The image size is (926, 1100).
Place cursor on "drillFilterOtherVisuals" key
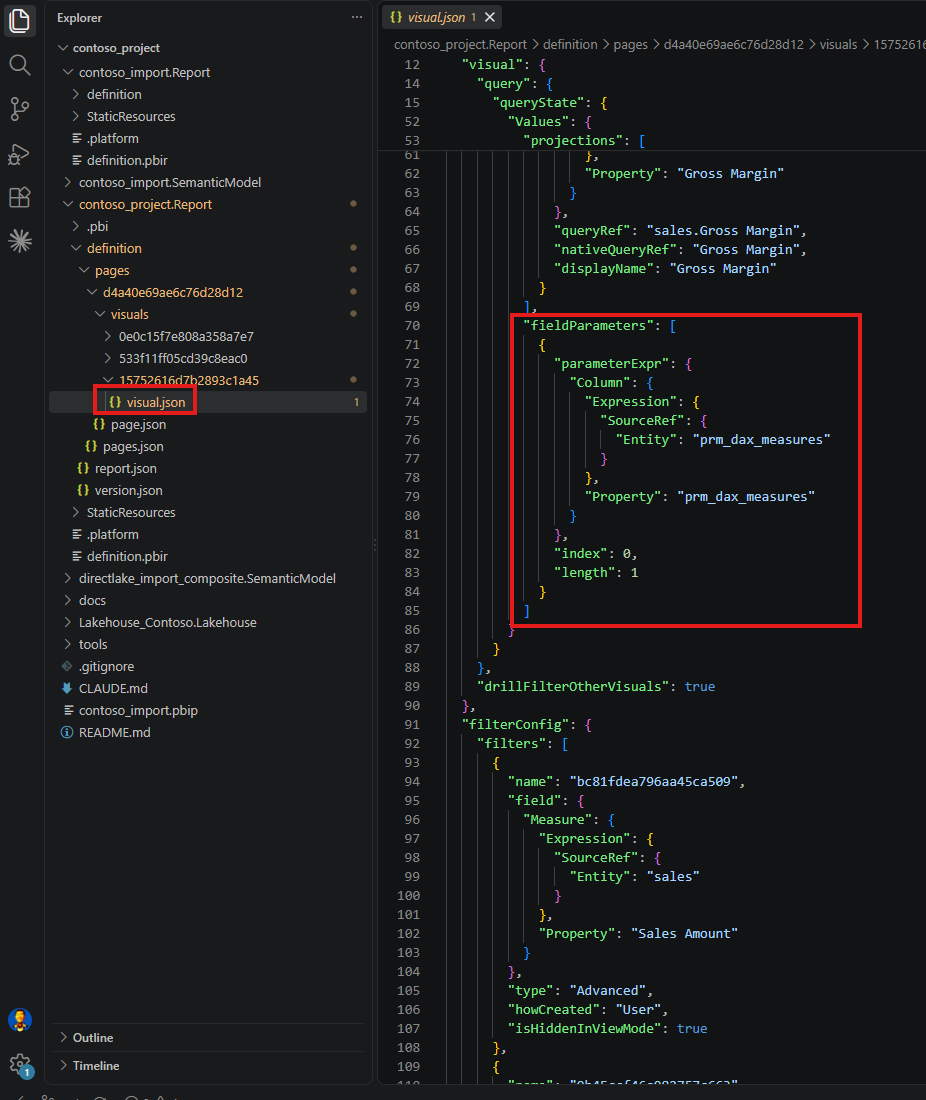pos(572,687)
